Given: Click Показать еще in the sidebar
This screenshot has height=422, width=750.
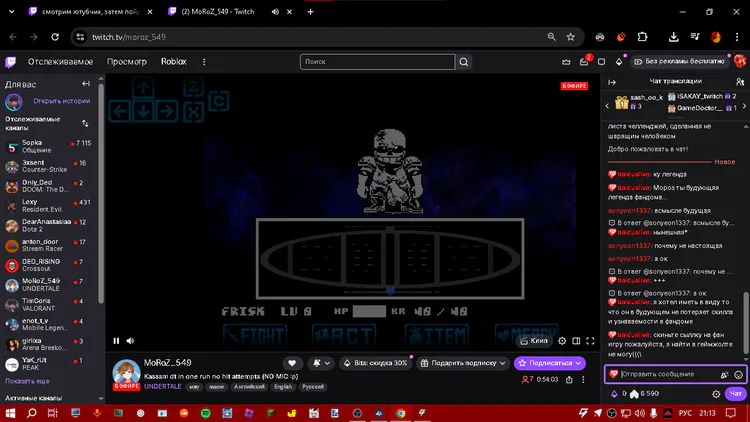Looking at the screenshot, I should coord(27,381).
